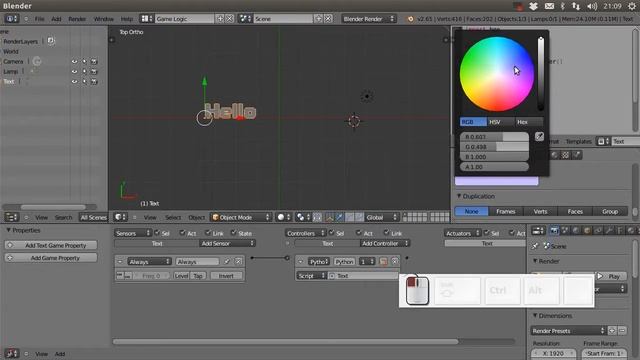Screen dimensions: 640x360
Task: Collapse the Duplication panel
Action: point(459,196)
